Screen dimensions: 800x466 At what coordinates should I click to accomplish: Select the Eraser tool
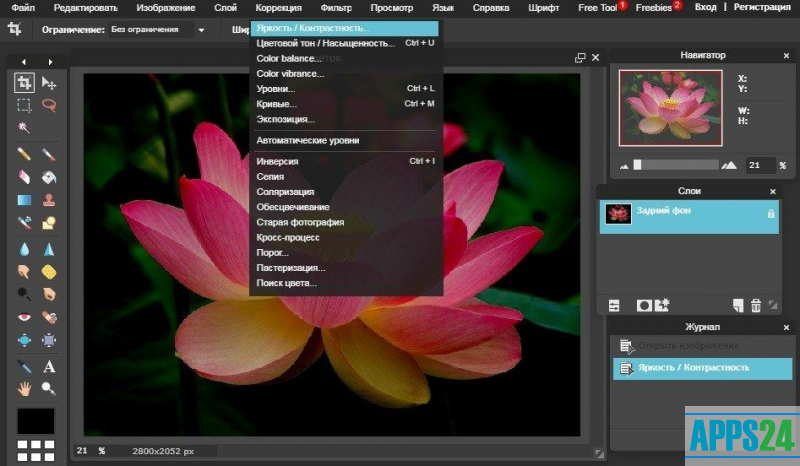(x=24, y=177)
